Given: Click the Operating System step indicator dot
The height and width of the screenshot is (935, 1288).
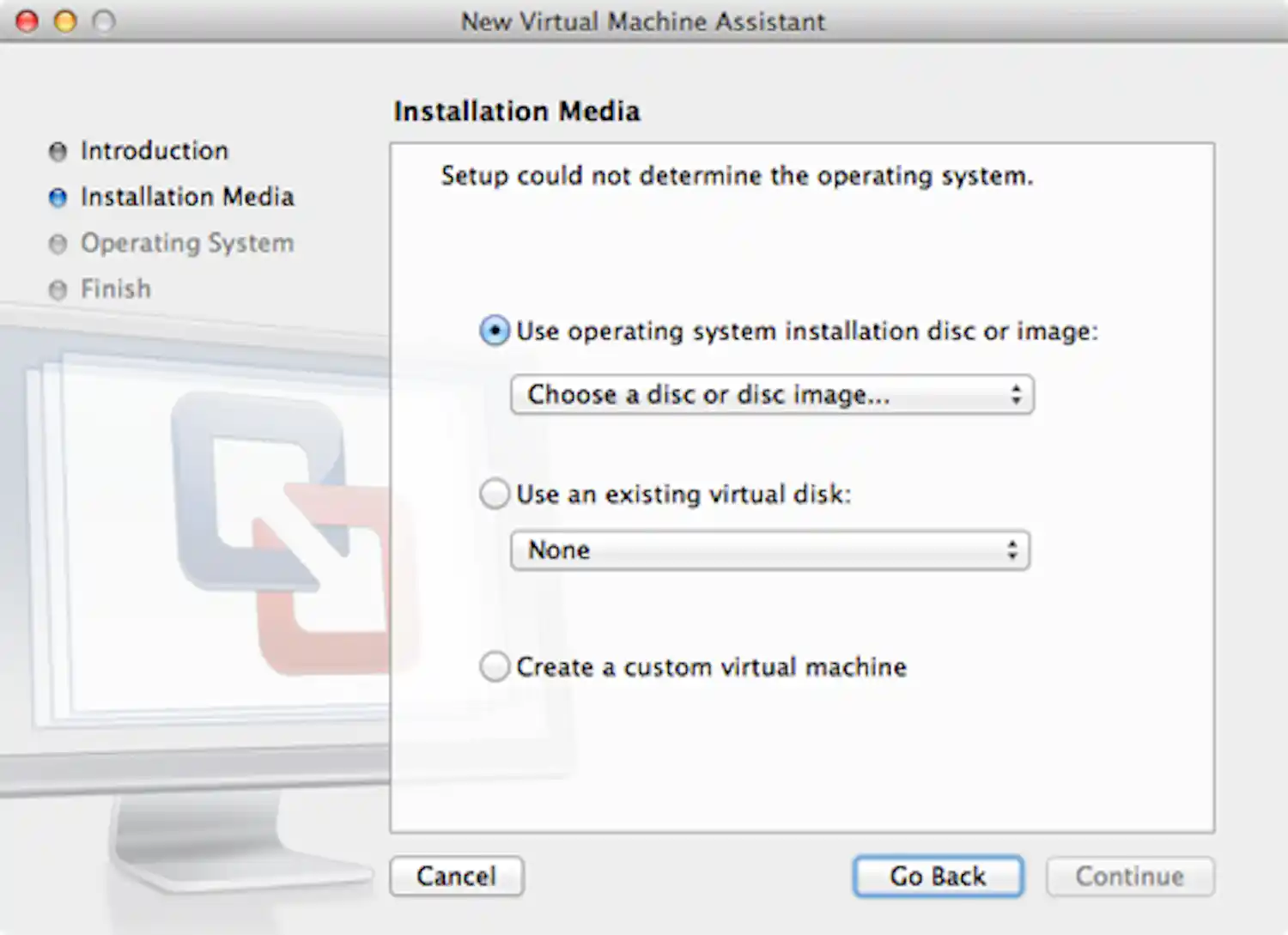Looking at the screenshot, I should pos(57,244).
